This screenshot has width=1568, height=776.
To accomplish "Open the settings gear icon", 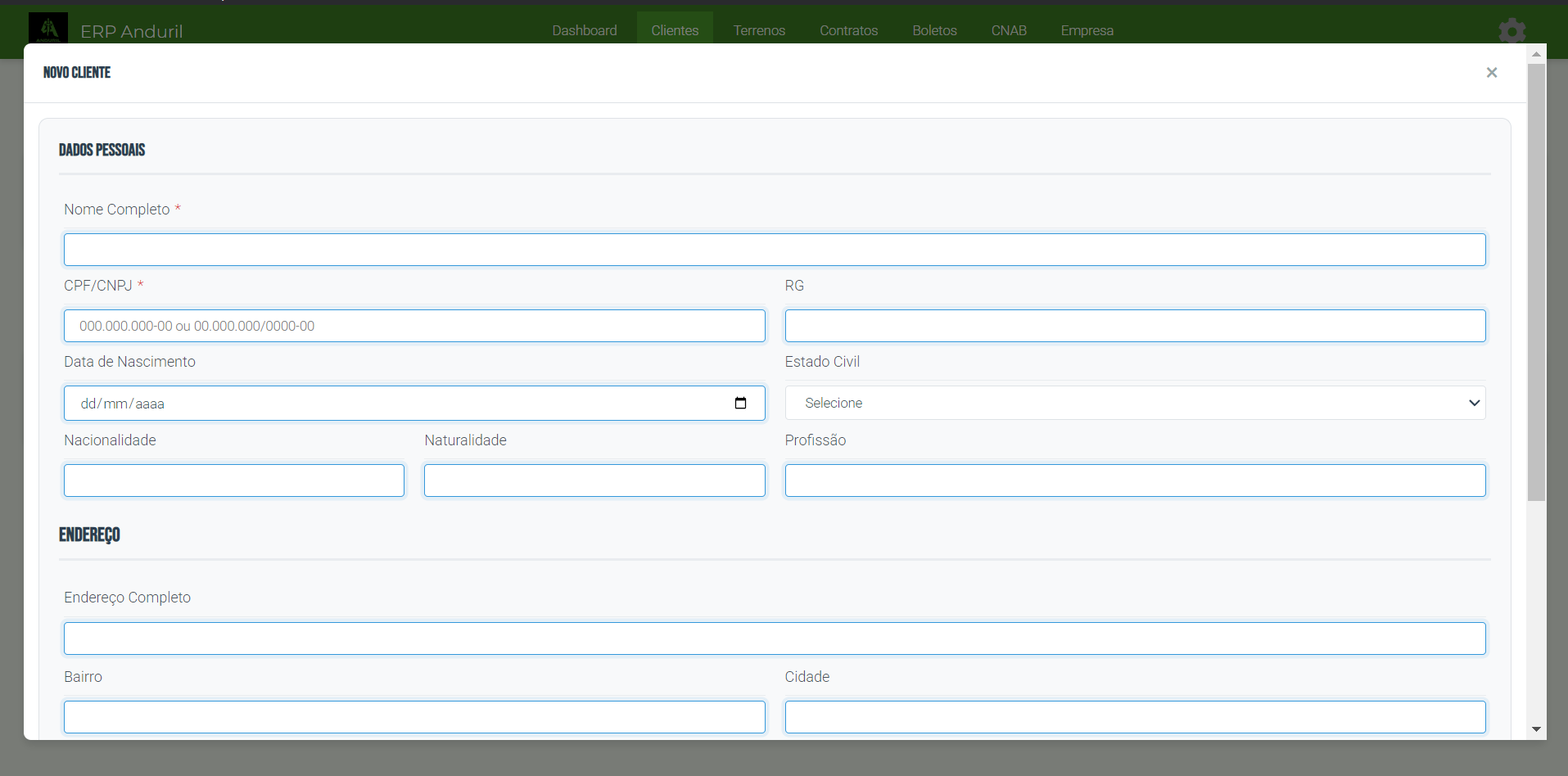I will [1512, 31].
